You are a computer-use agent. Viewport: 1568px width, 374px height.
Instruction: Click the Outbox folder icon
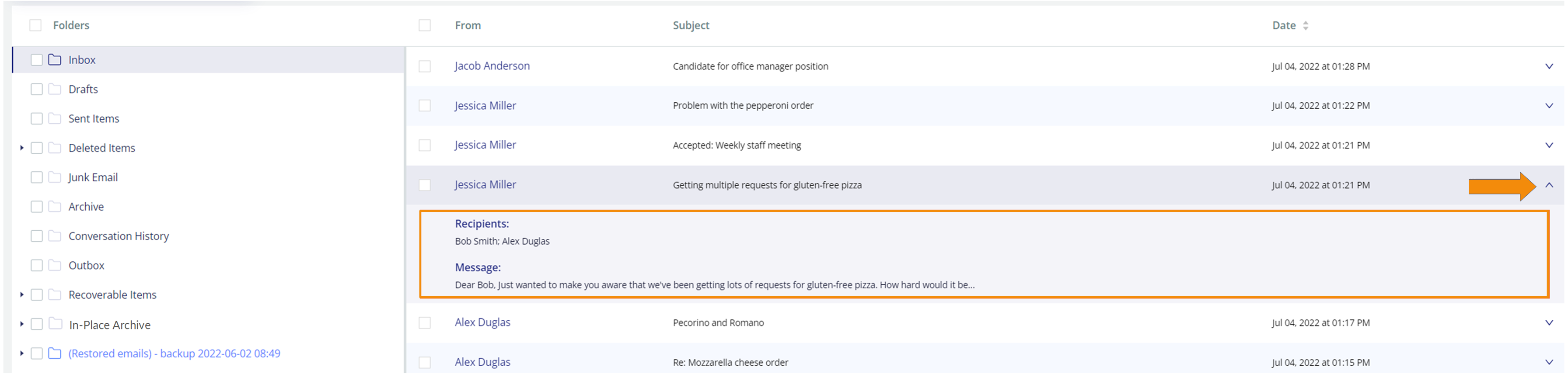tap(55, 264)
